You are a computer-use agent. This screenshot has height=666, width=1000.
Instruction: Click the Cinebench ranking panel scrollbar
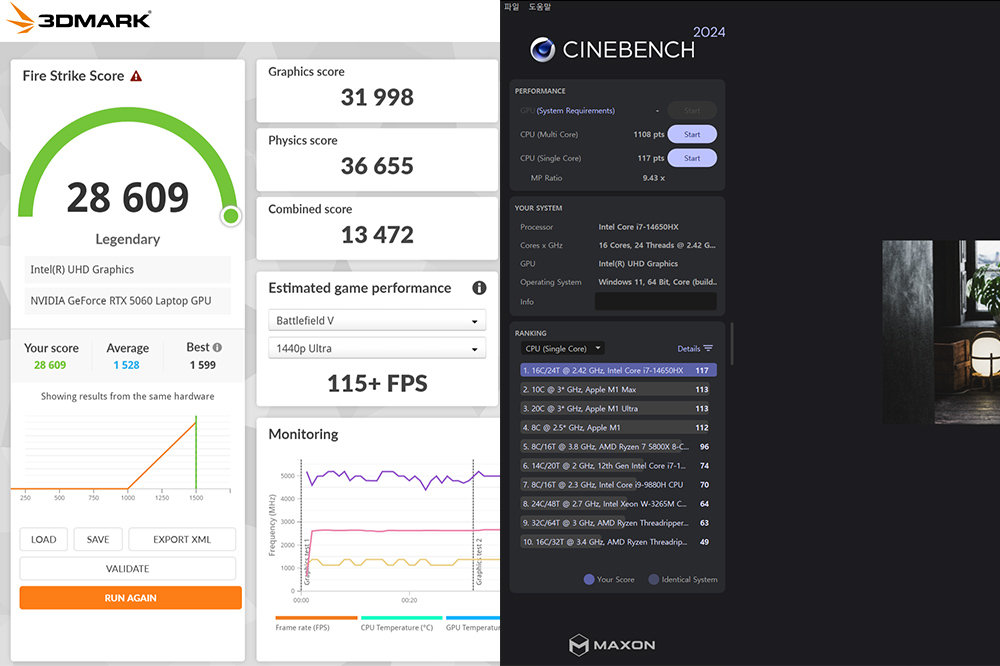[x=732, y=344]
